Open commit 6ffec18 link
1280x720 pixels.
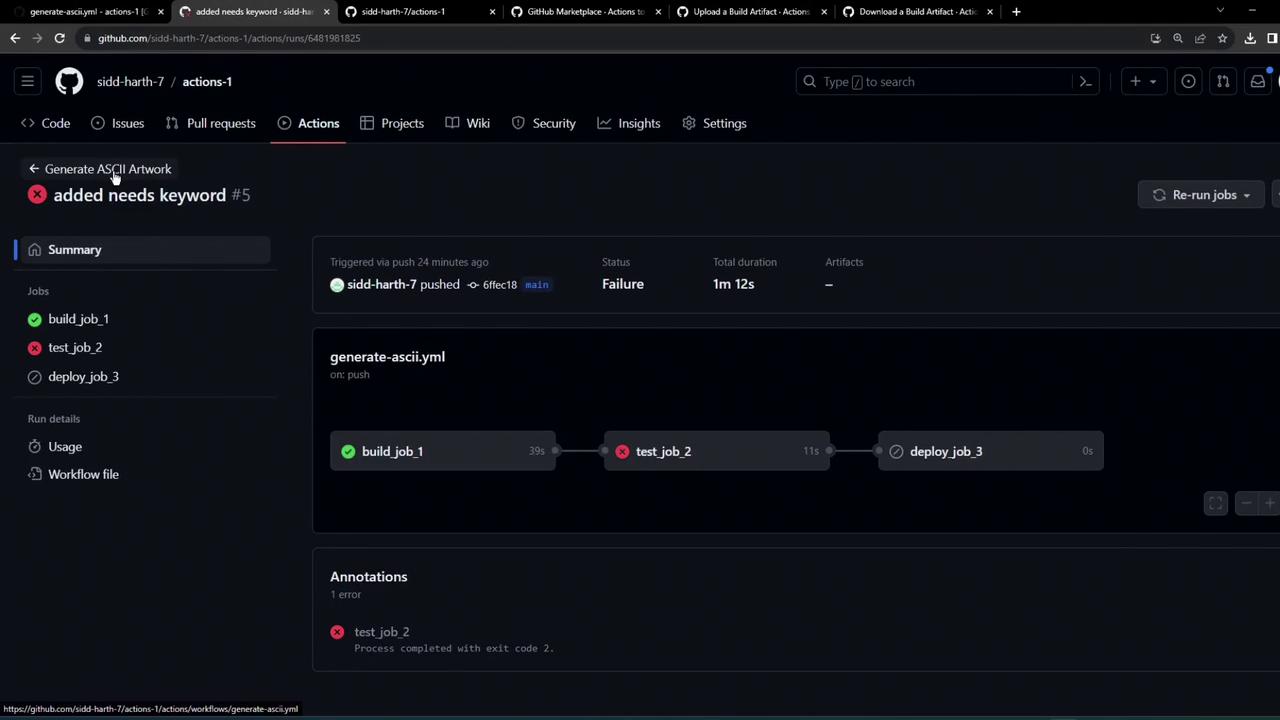pyautogui.click(x=500, y=285)
